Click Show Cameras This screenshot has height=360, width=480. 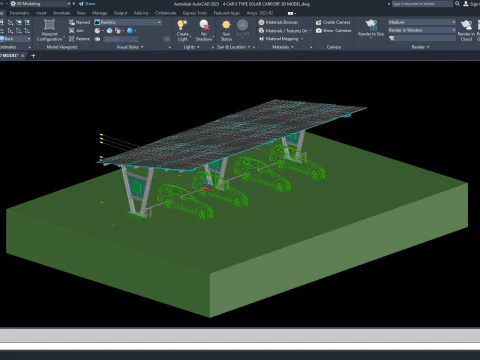tap(333, 30)
